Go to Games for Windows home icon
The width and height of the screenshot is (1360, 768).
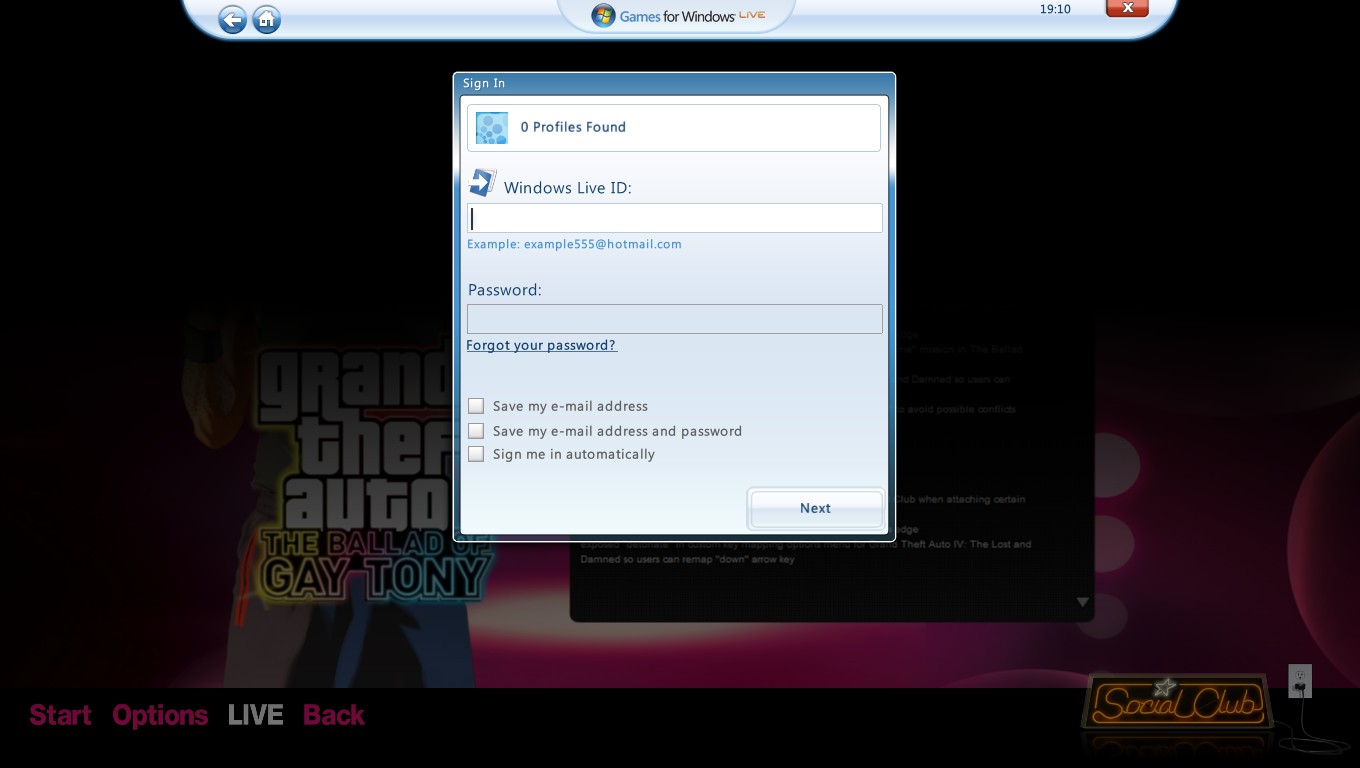pos(266,19)
